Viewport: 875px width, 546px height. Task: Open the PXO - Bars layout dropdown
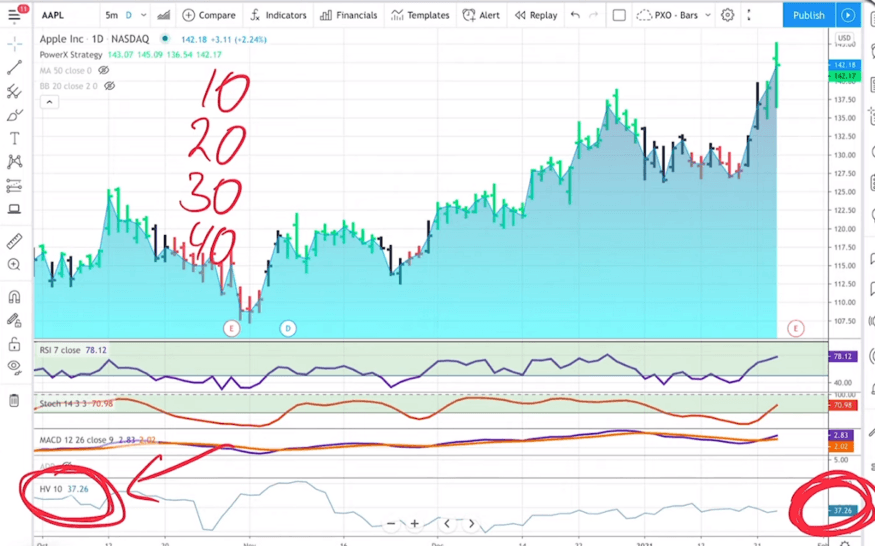[x=674, y=15]
